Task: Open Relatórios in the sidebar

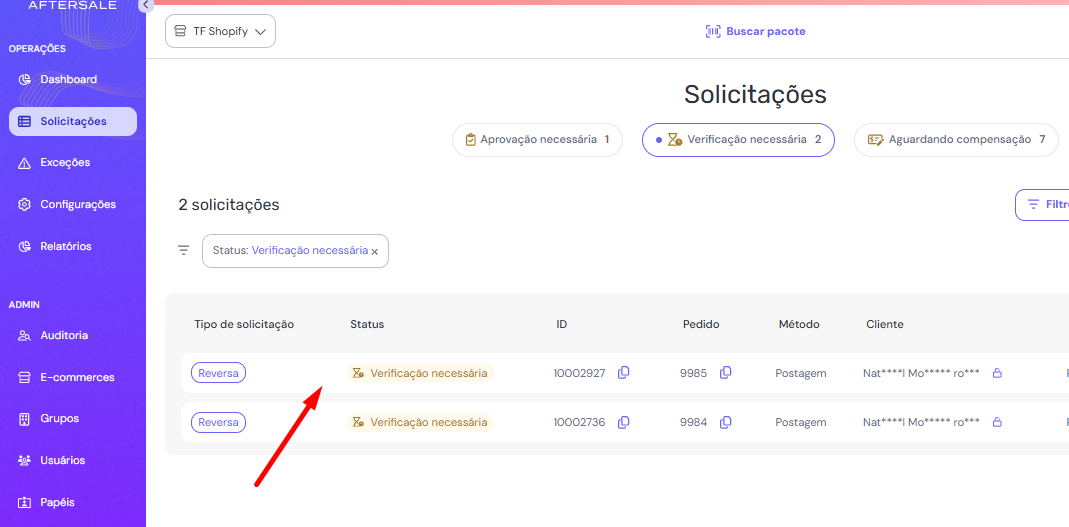Action: click(66, 246)
